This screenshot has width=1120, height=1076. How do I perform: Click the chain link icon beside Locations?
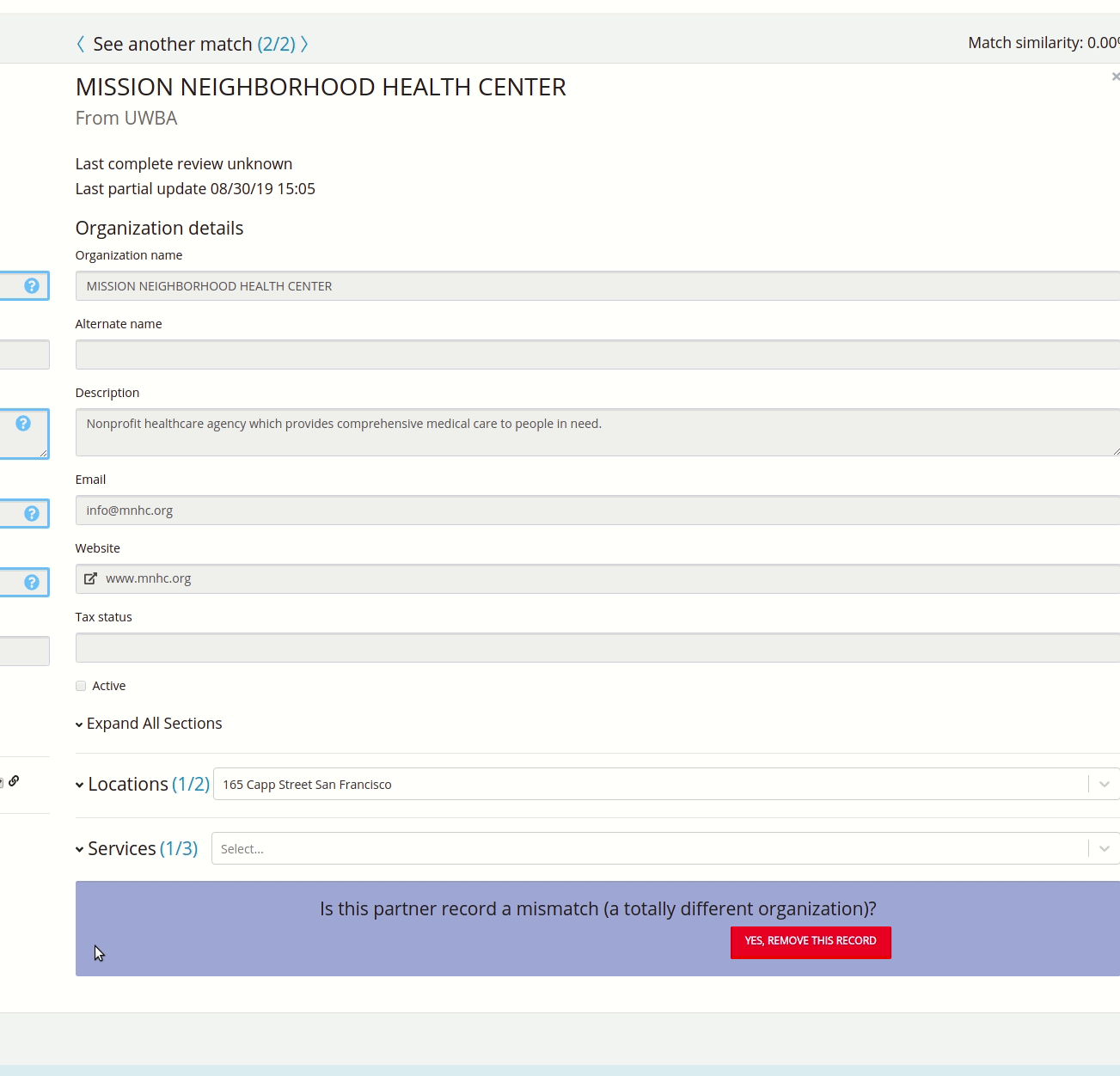15,781
